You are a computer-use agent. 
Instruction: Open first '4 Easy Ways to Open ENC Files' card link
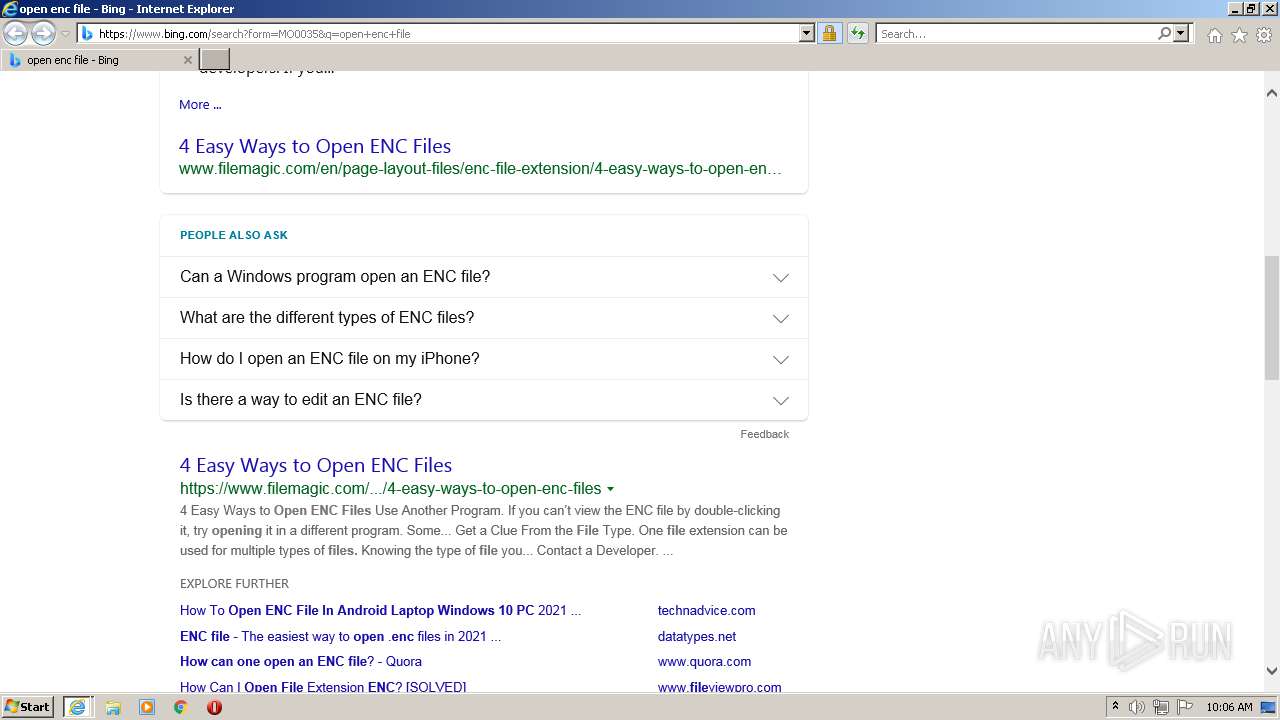point(315,146)
